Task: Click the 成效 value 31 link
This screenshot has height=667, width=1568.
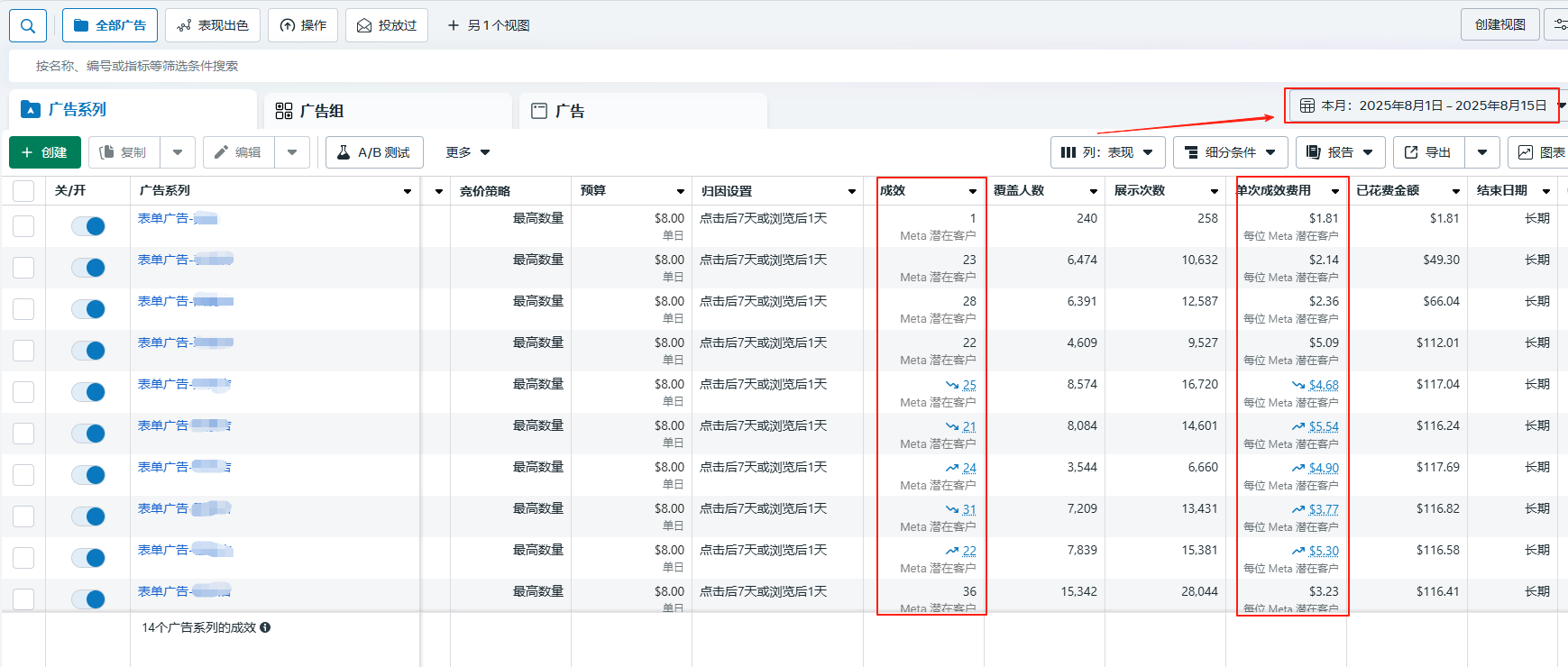Action: click(x=969, y=509)
